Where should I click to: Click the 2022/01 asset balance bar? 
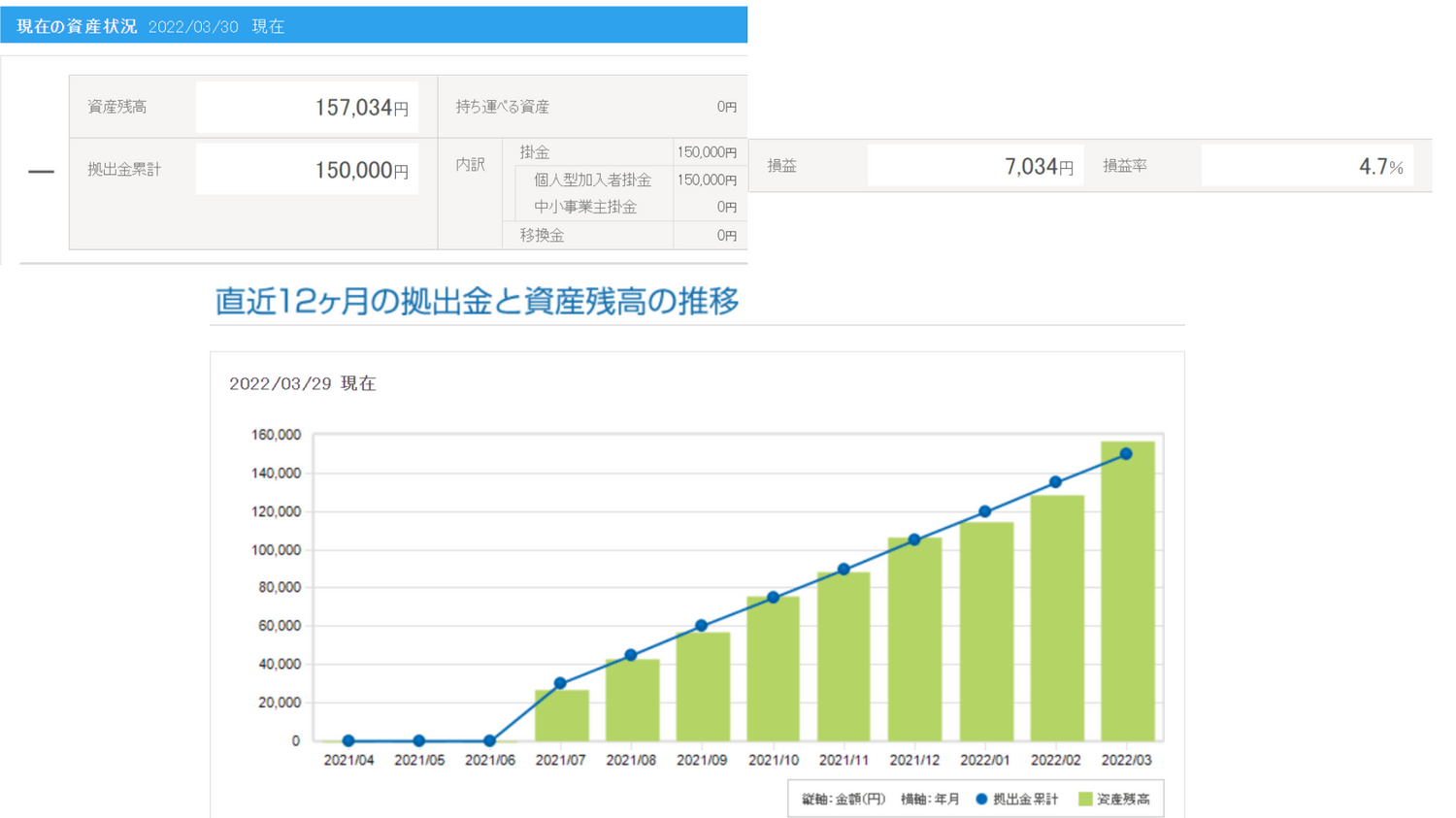[x=986, y=632]
